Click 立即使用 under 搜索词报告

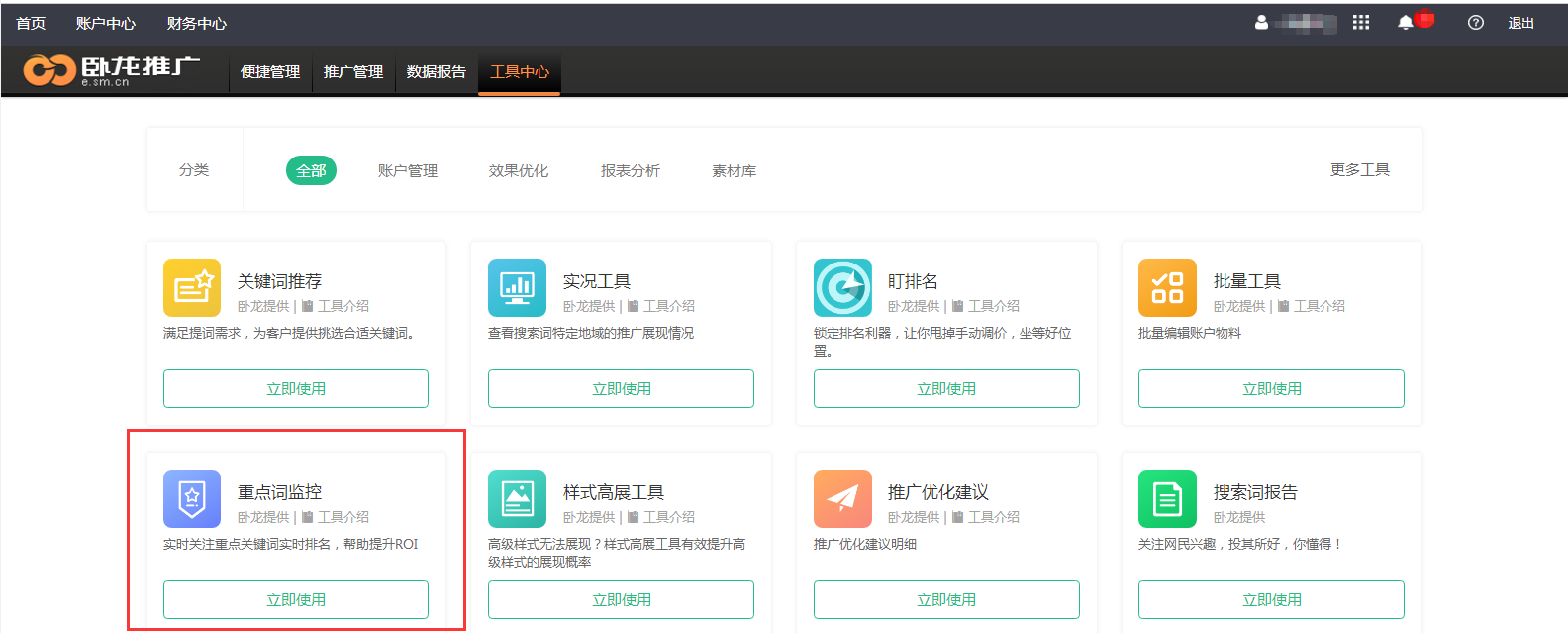point(1271,599)
